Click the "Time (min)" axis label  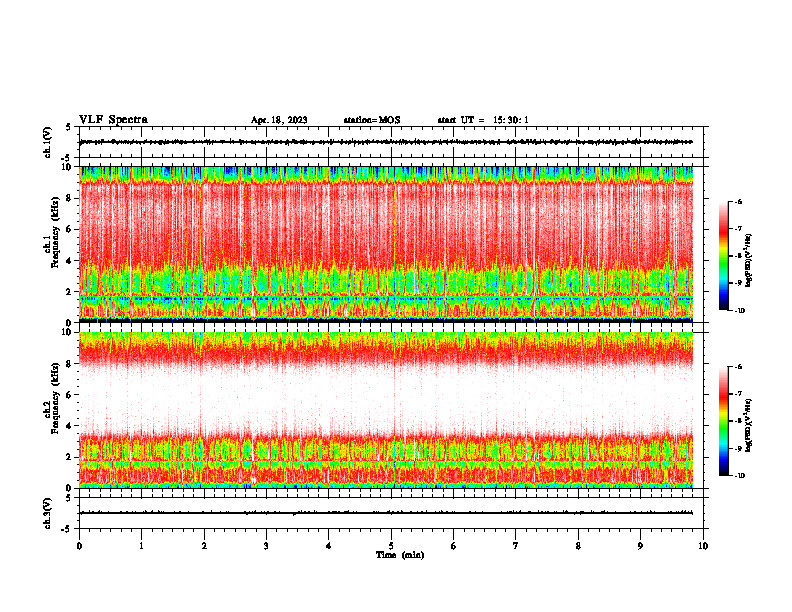pyautogui.click(x=400, y=555)
